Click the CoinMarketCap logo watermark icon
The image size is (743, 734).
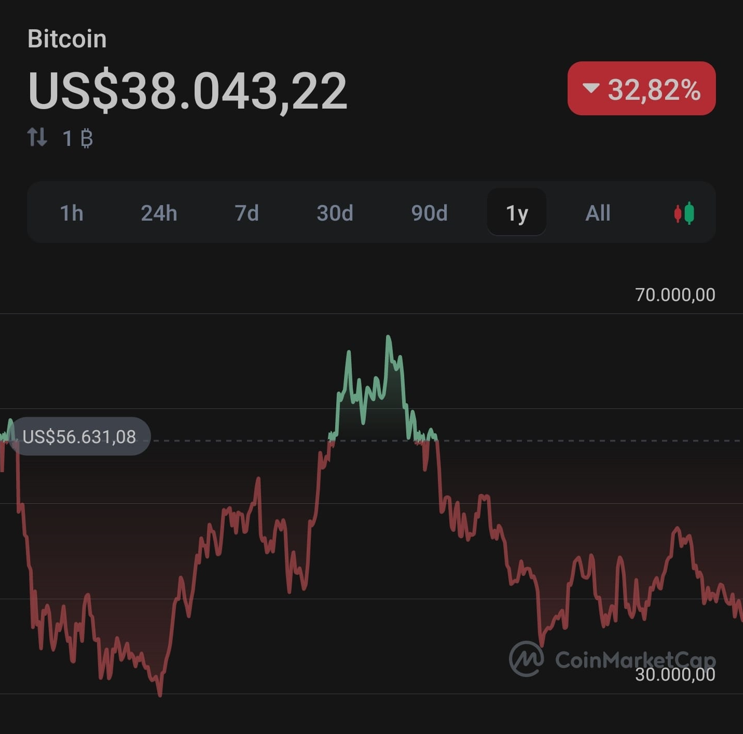tap(526, 659)
